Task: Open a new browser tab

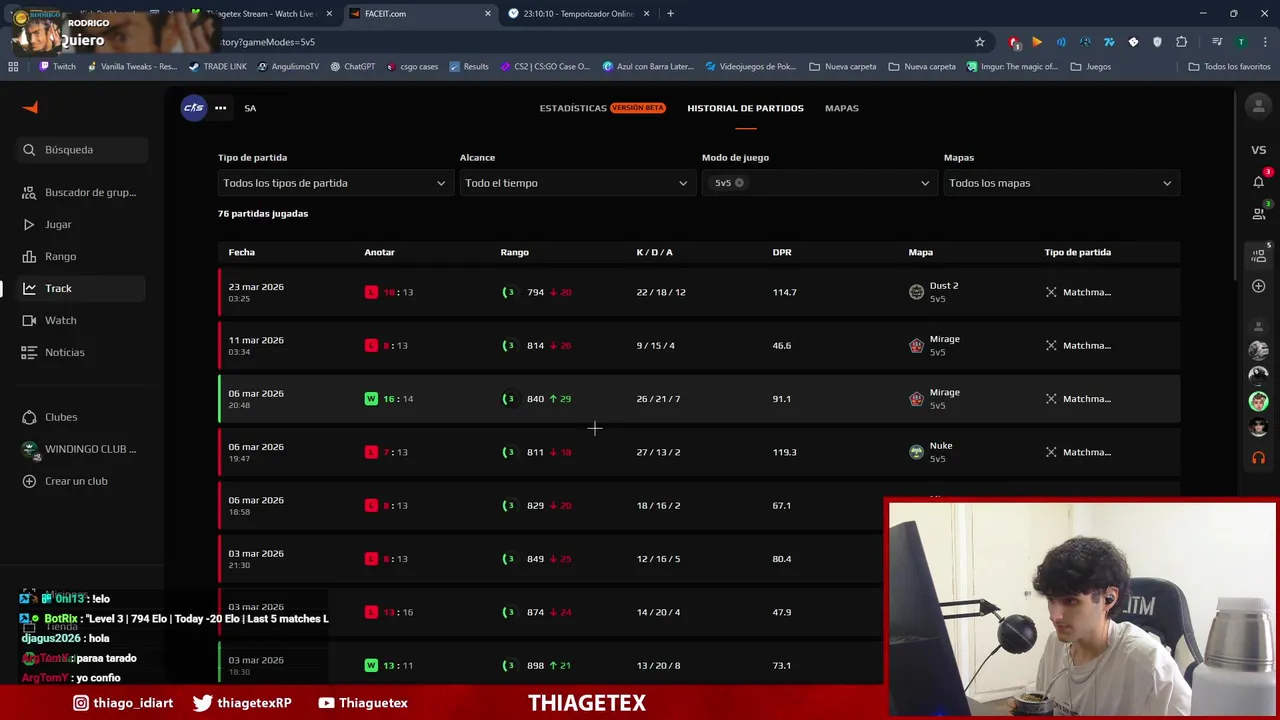Action: point(670,14)
